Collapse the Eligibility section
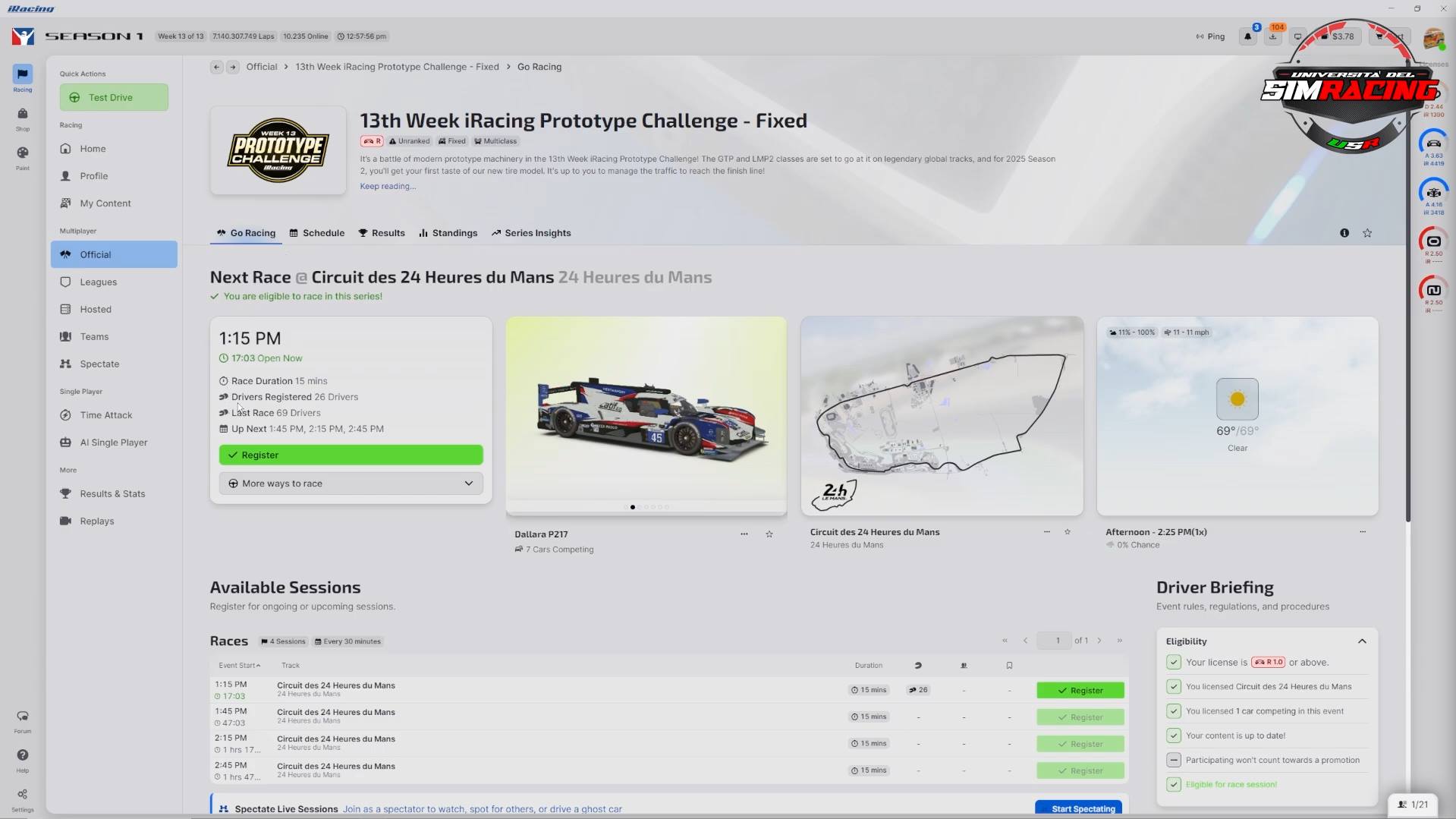This screenshot has width=1456, height=819. tap(1362, 641)
